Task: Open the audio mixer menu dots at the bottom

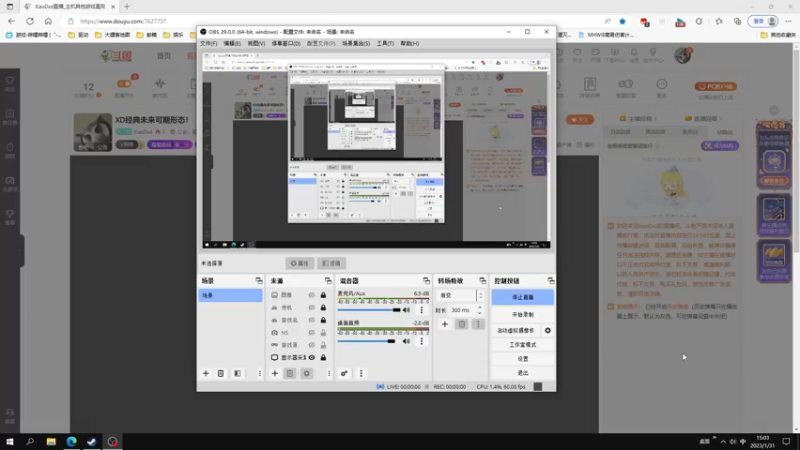Action: (x=361, y=373)
